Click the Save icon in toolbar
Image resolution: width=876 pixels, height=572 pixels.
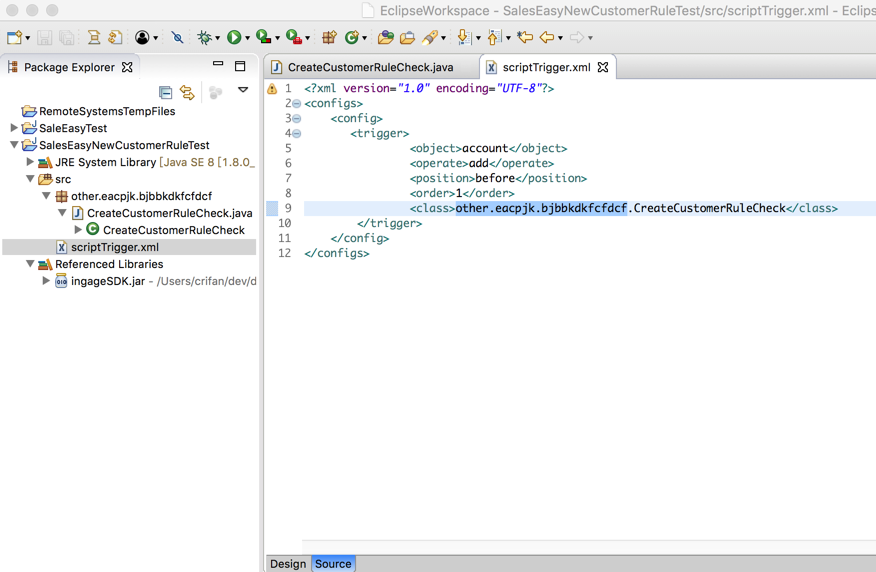click(x=45, y=38)
